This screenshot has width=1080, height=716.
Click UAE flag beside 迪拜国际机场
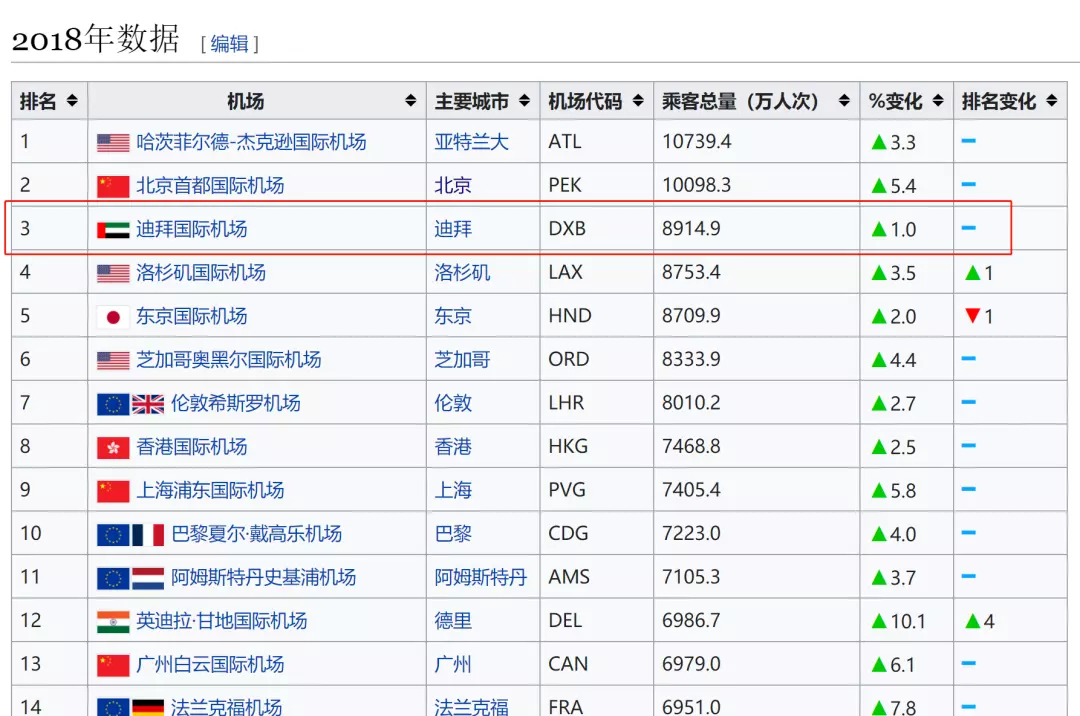113,230
